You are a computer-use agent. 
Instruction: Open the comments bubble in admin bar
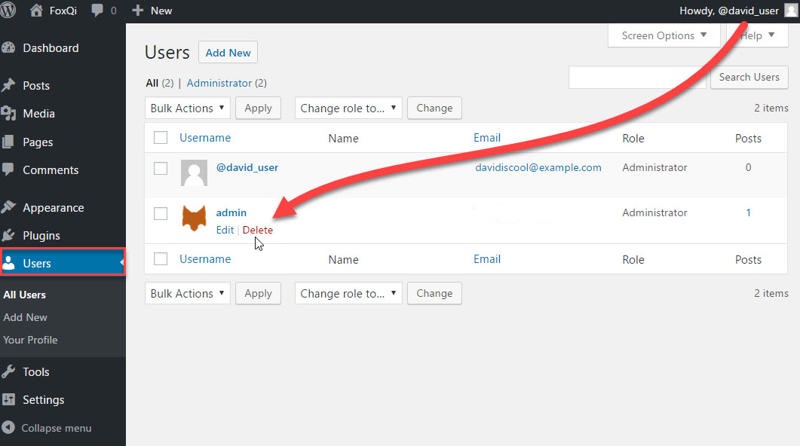click(x=100, y=11)
